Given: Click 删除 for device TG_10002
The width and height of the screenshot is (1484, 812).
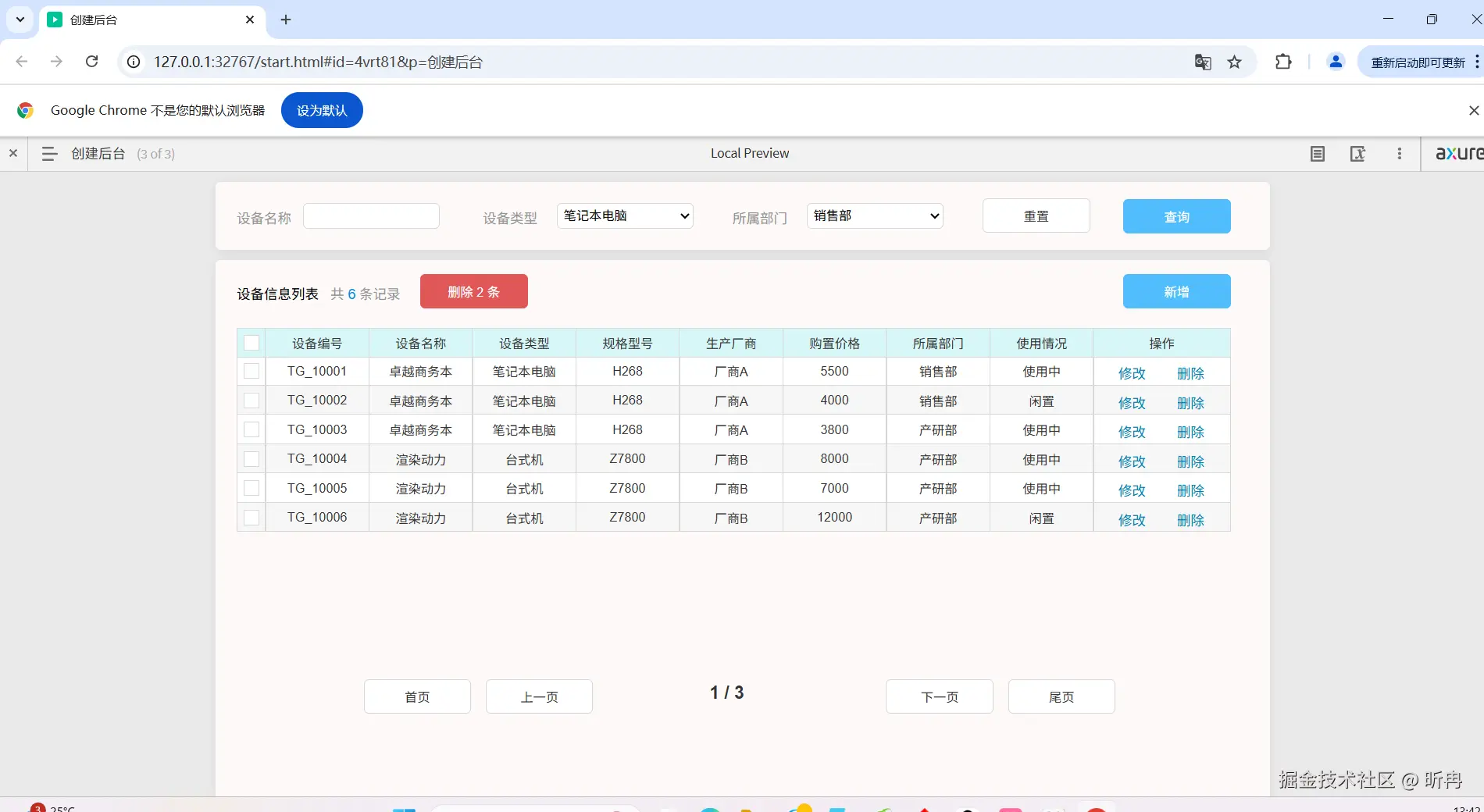Looking at the screenshot, I should click(x=1190, y=403).
